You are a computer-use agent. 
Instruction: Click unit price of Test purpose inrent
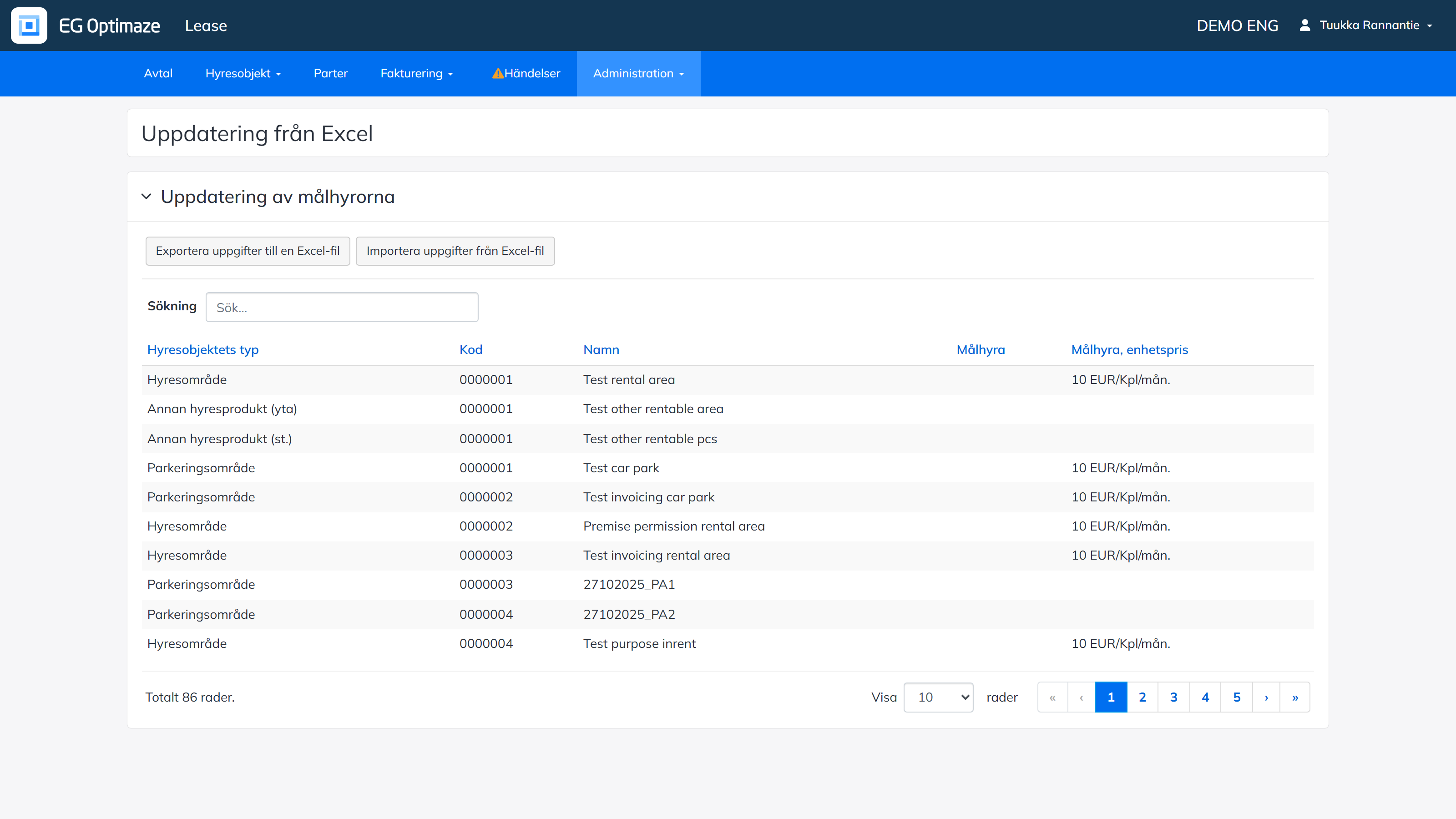(1121, 644)
